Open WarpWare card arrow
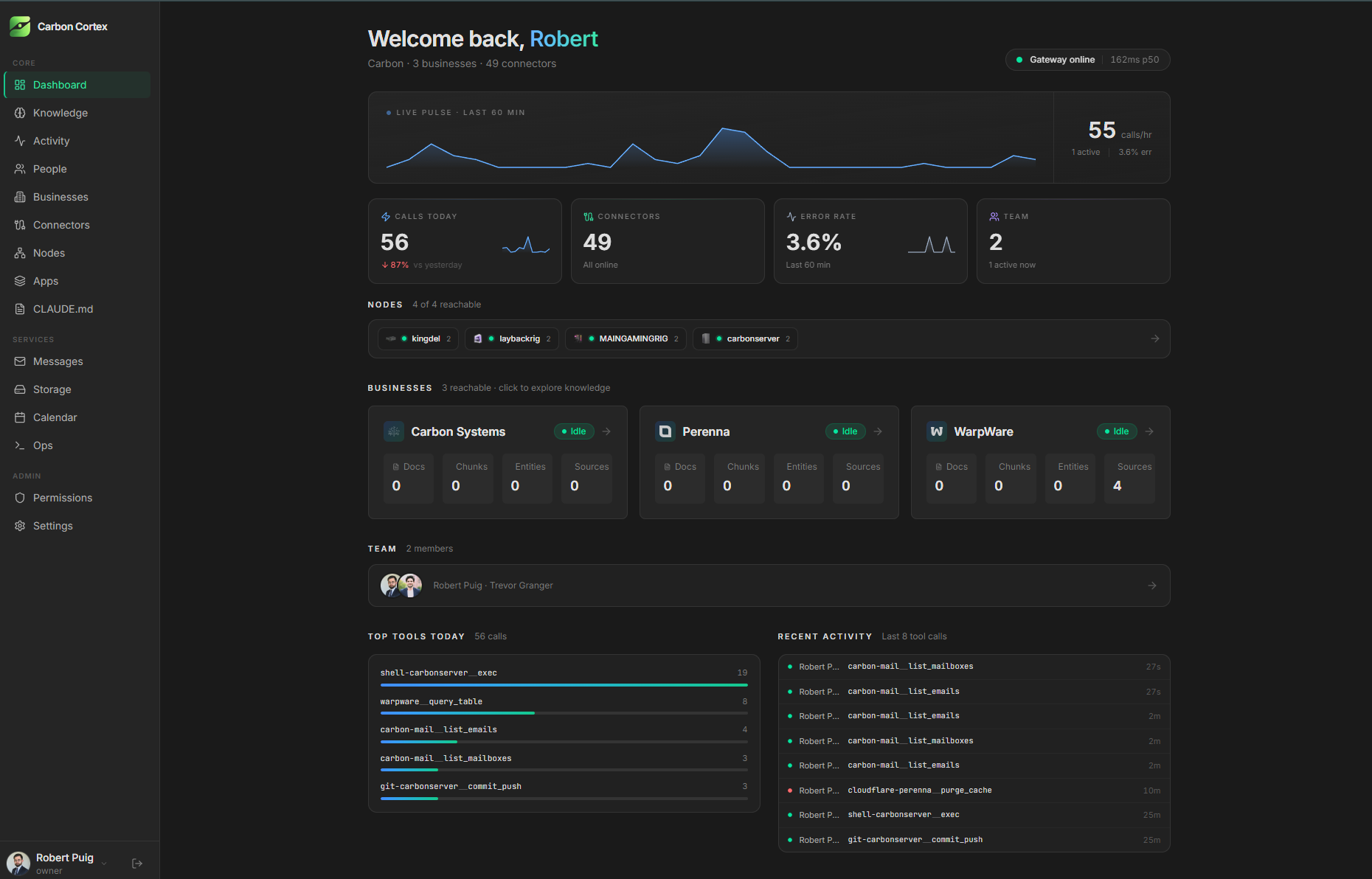1372x879 pixels. point(1149,431)
